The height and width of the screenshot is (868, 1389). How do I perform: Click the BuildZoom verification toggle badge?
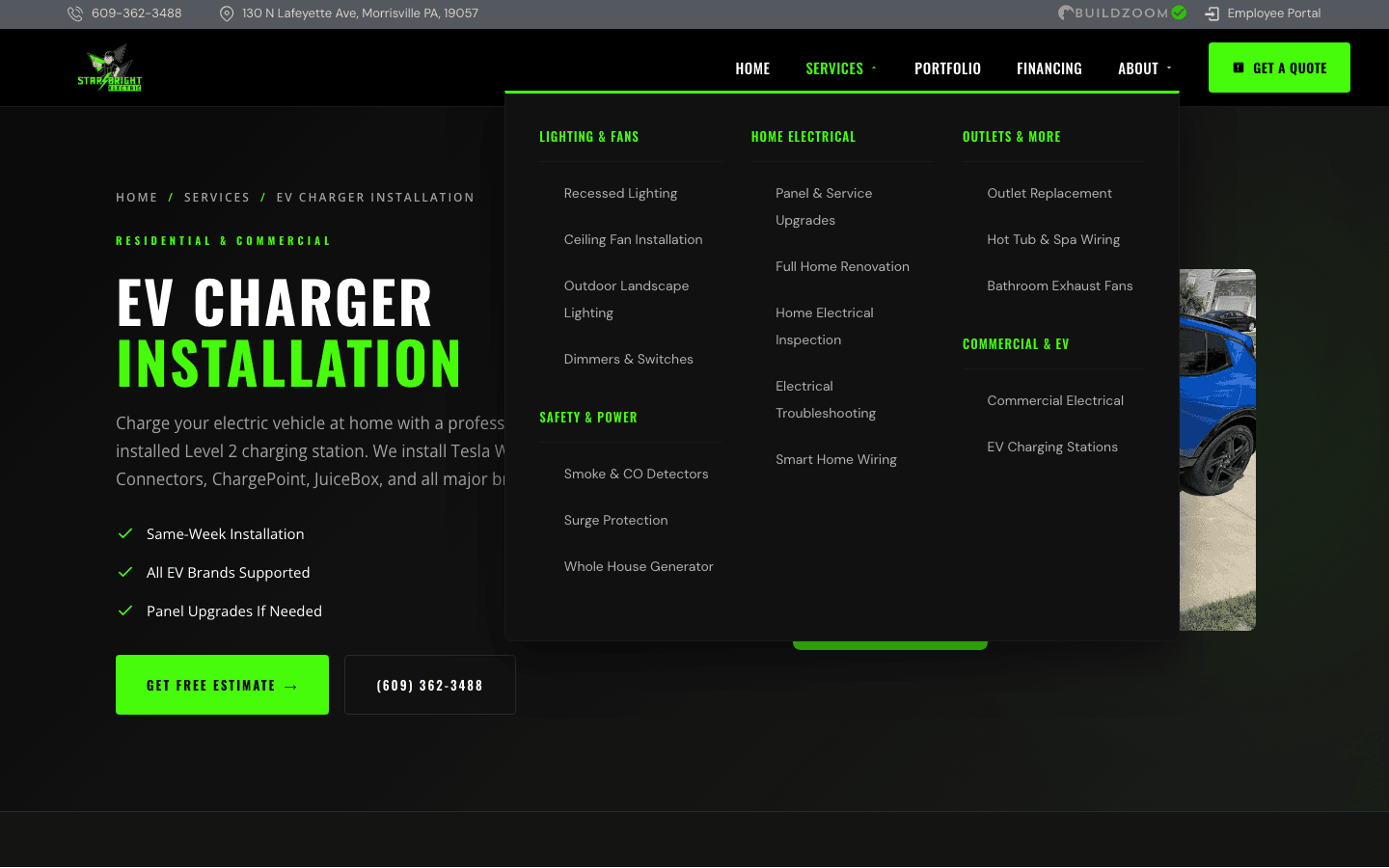pyautogui.click(x=1178, y=14)
